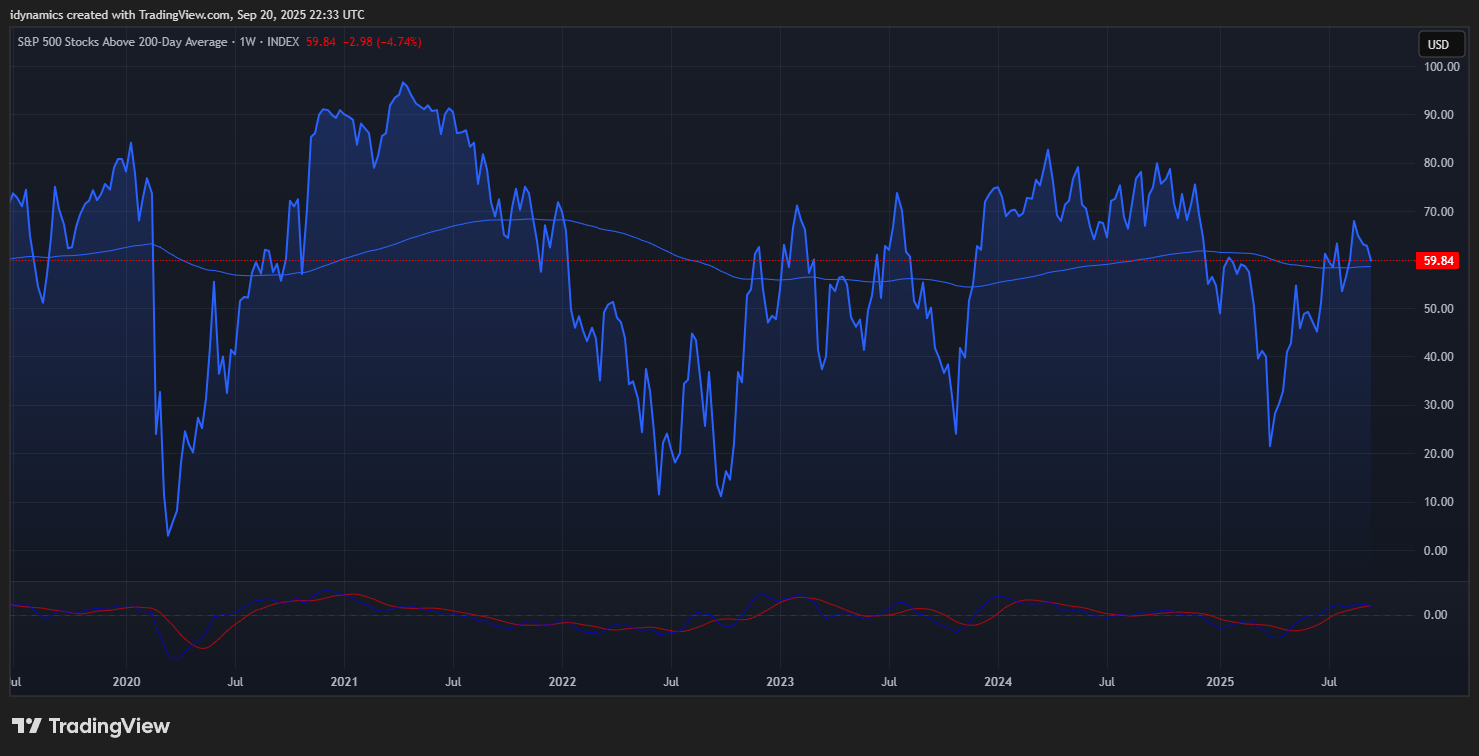Click the S&P 500 Stocks Above 200-Day Average title
Image resolution: width=1479 pixels, height=756 pixels.
122,42
